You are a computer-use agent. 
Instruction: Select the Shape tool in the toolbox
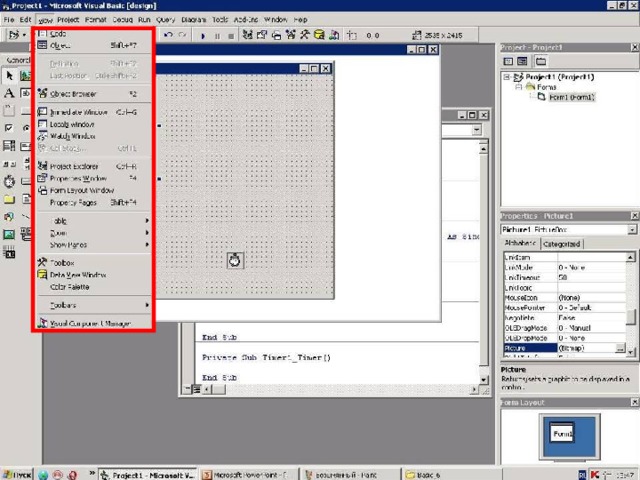[9, 217]
